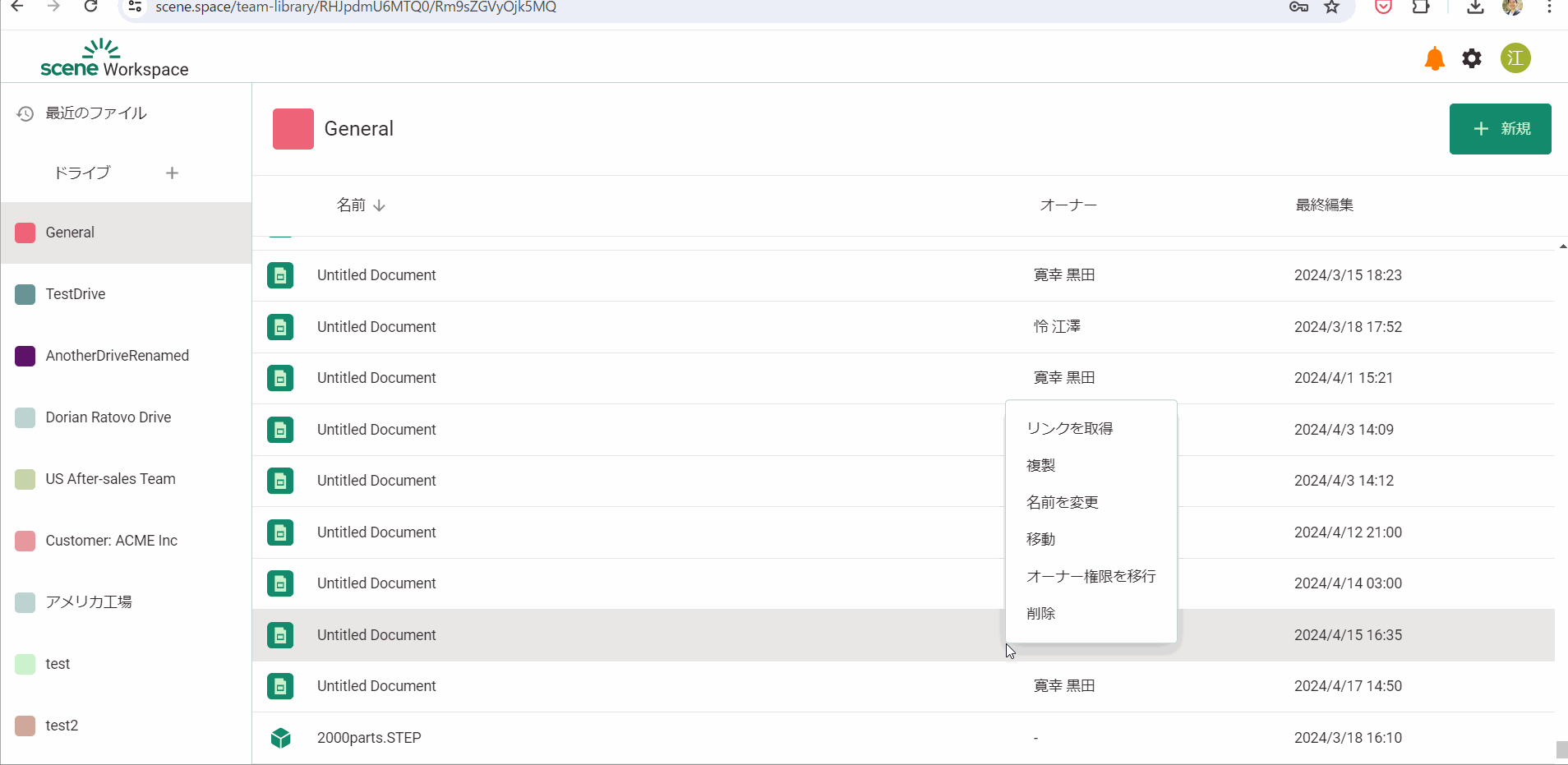This screenshot has height=765, width=1568.
Task: Open the TestDrive drive in sidebar
Action: [x=76, y=294]
